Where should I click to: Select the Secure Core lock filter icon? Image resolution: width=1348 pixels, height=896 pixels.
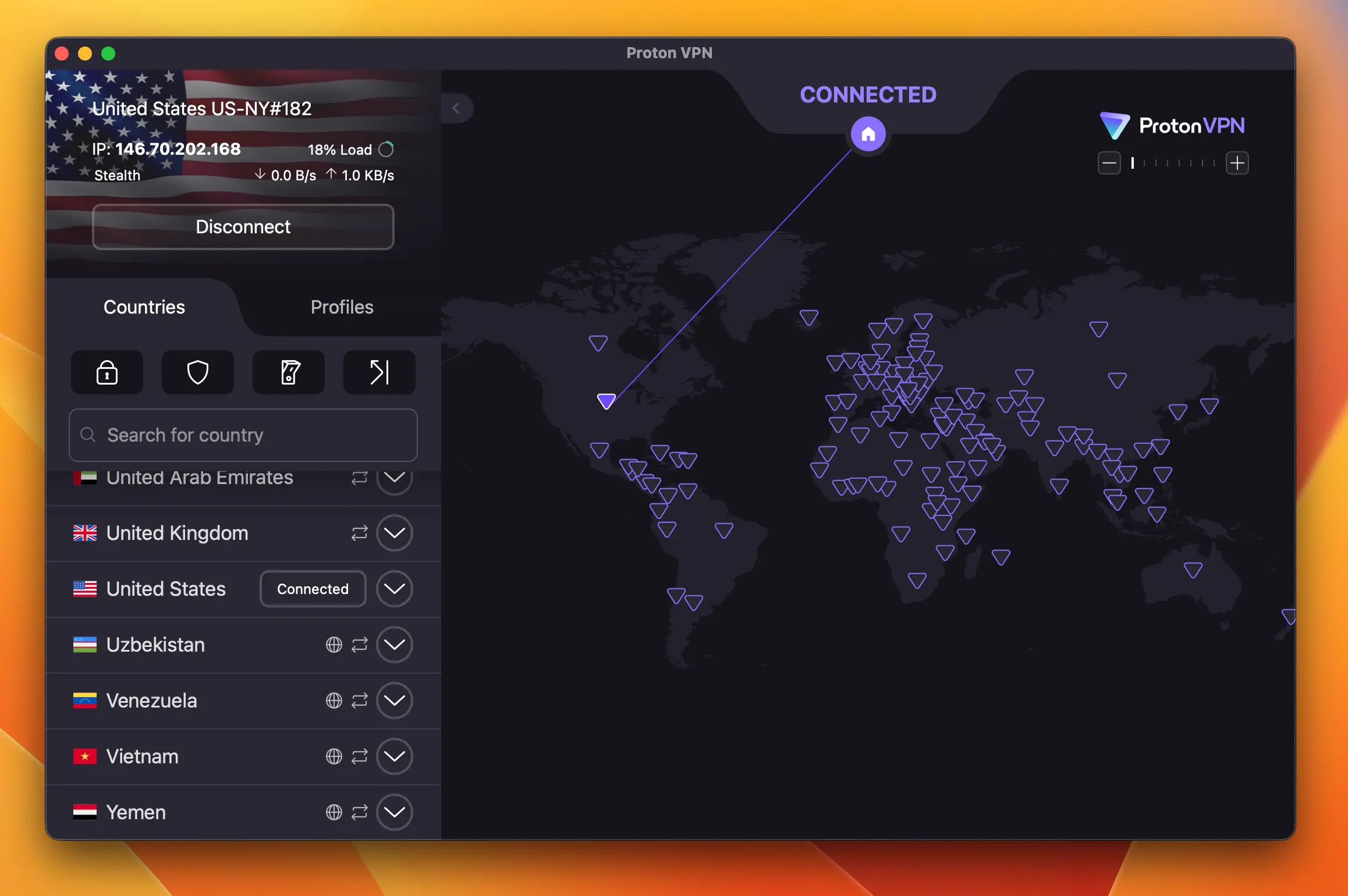point(107,372)
